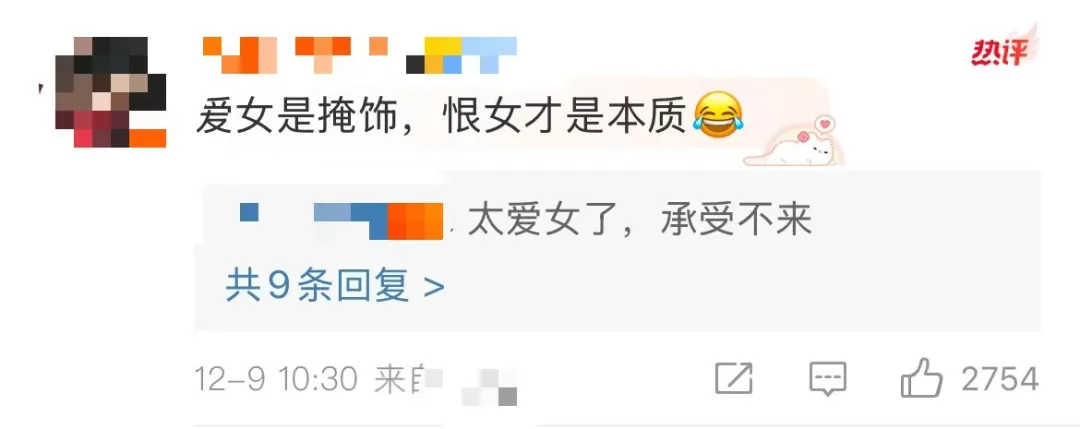Like the comment with thumbs-up icon
The width and height of the screenshot is (1080, 429).
[922, 378]
